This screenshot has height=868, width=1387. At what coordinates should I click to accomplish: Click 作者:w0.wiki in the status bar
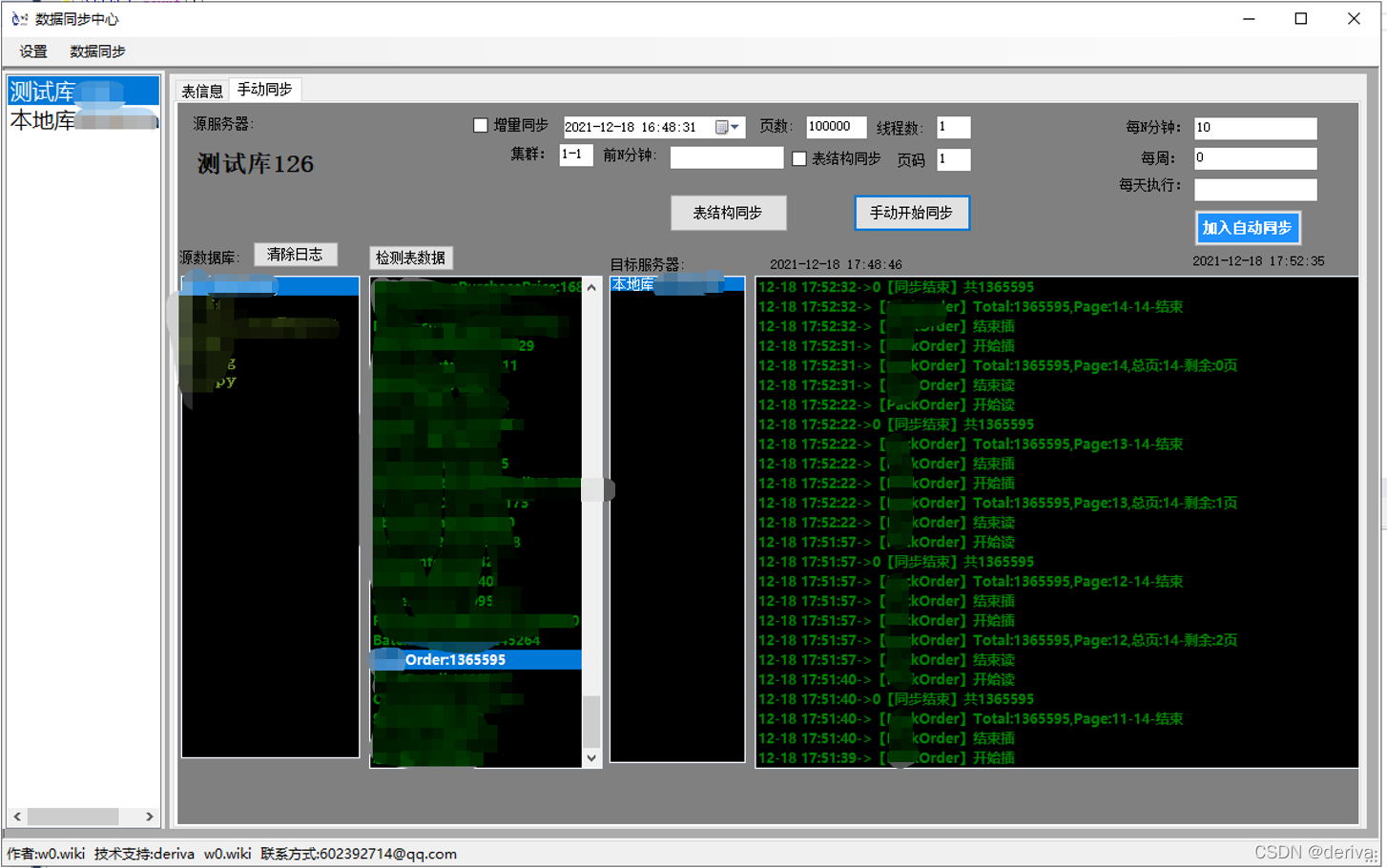(x=46, y=854)
